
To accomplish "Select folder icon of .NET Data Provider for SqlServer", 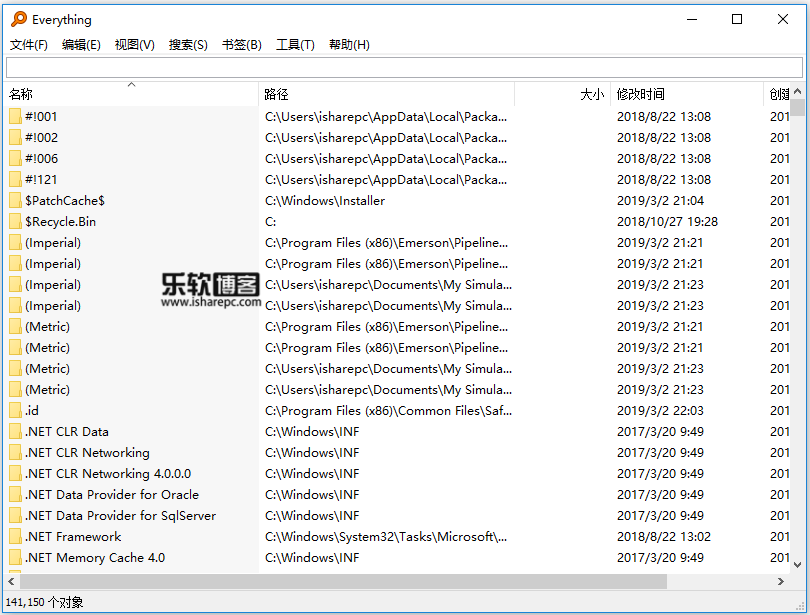I will (15, 516).
